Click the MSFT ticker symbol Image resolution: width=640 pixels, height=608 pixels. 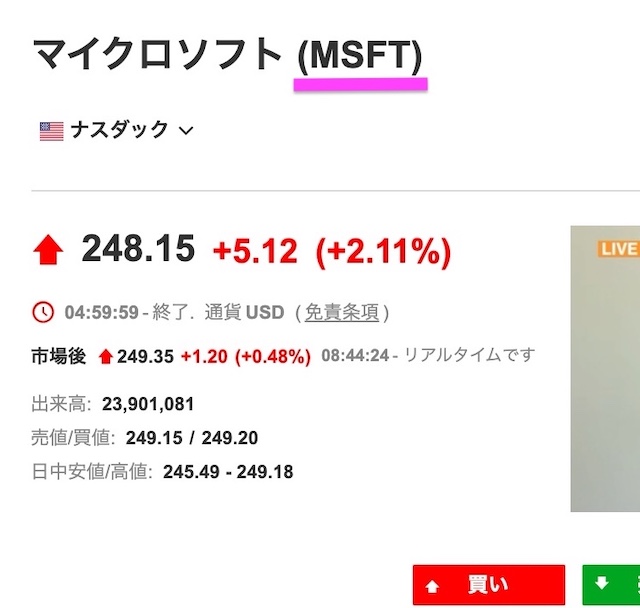(x=360, y=54)
